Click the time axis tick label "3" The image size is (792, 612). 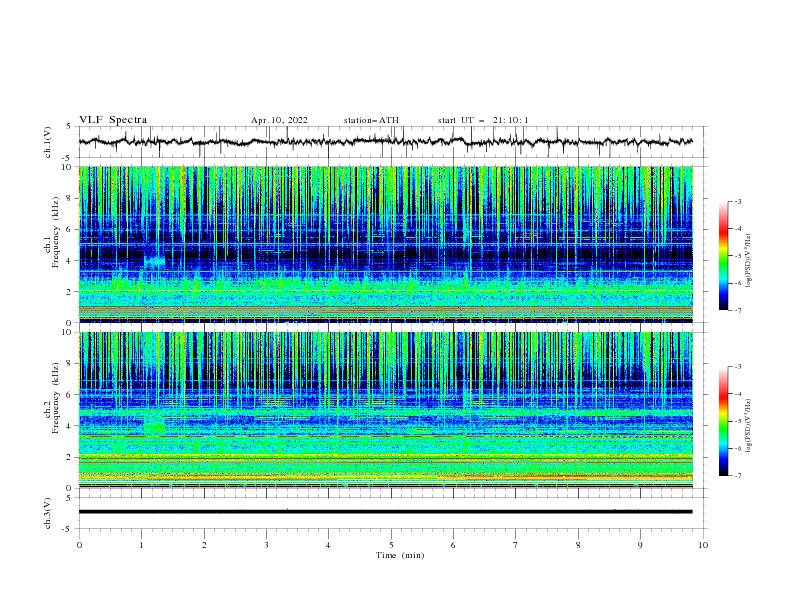pos(266,545)
